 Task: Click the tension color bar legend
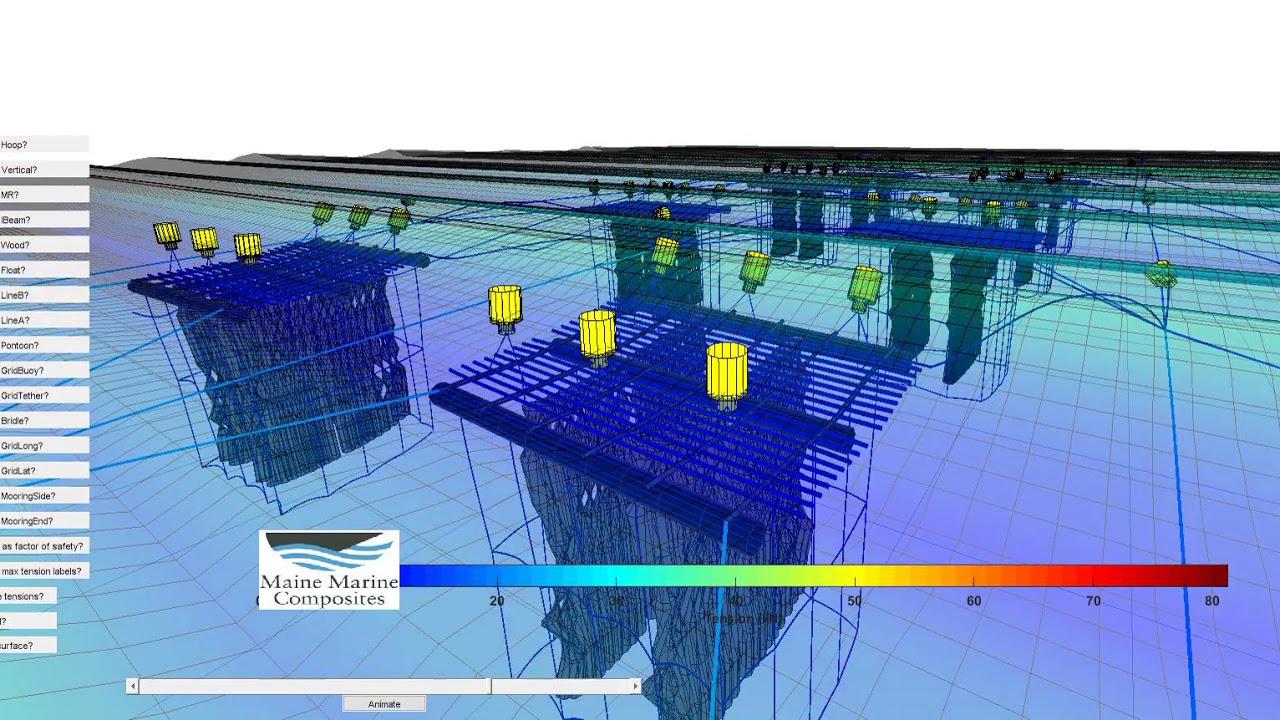813,575
